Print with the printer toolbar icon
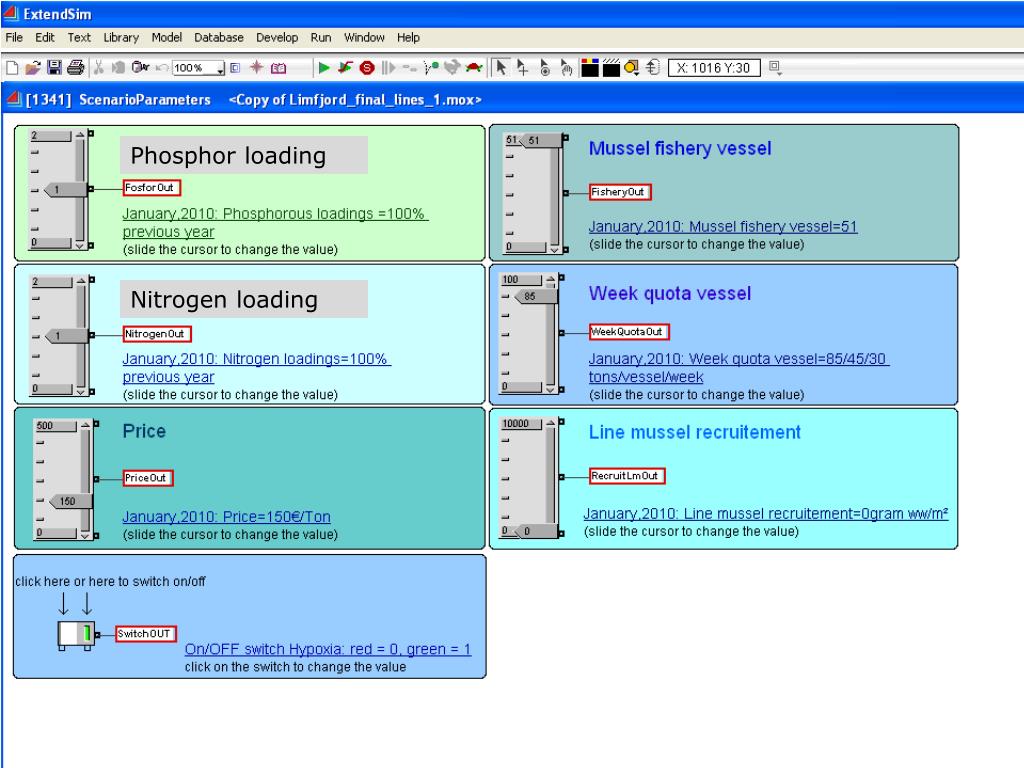The image size is (1024, 768). pyautogui.click(x=76, y=67)
